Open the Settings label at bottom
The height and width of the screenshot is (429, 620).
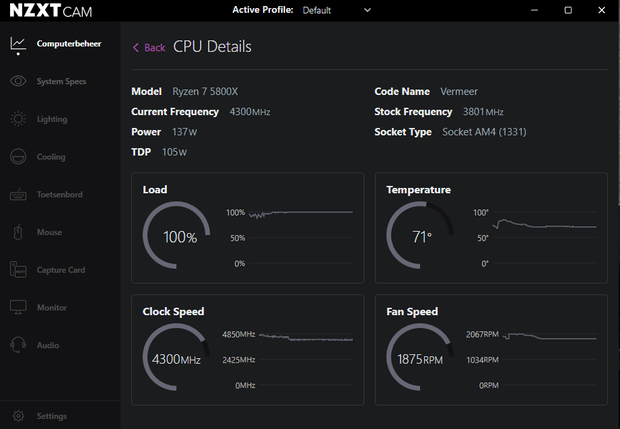(51, 416)
